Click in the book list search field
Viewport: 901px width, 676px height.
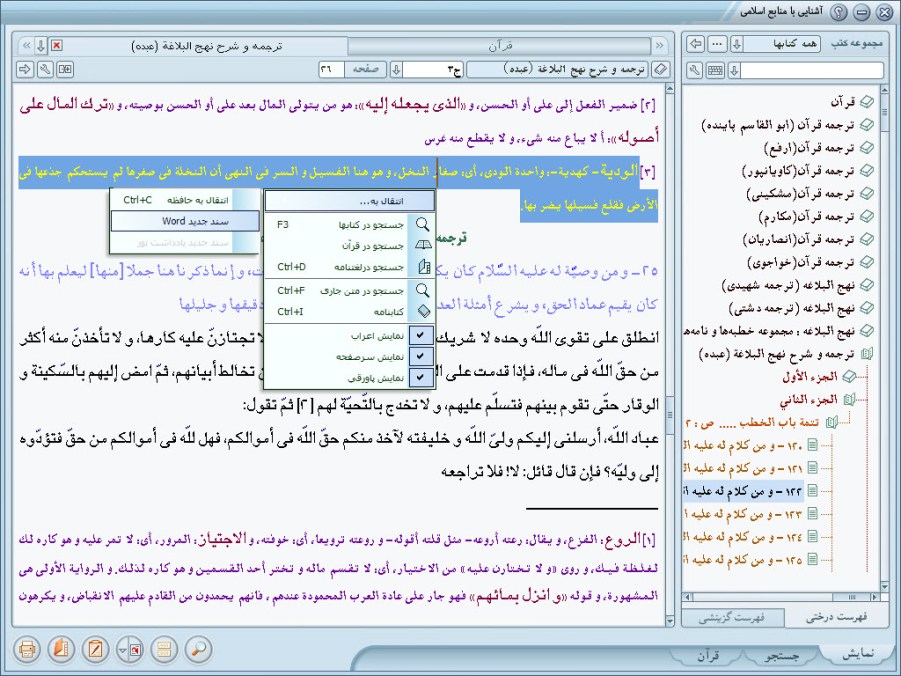pos(812,71)
